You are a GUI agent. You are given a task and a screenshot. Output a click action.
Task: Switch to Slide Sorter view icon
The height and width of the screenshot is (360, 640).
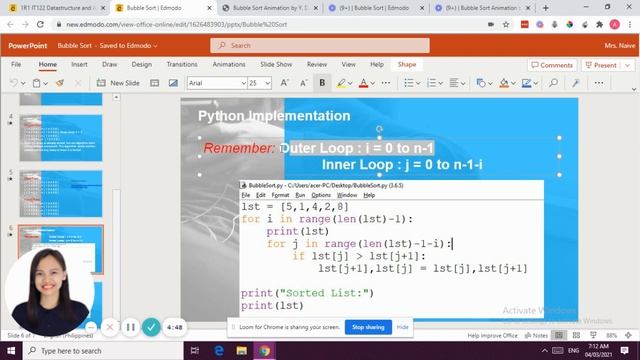[x=576, y=336]
